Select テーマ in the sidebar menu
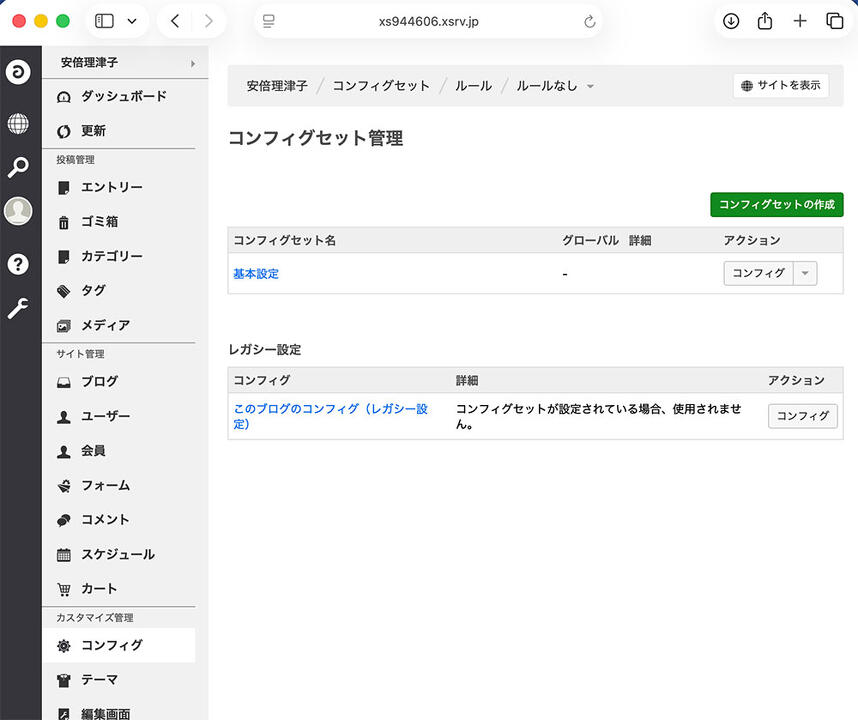 coord(100,680)
